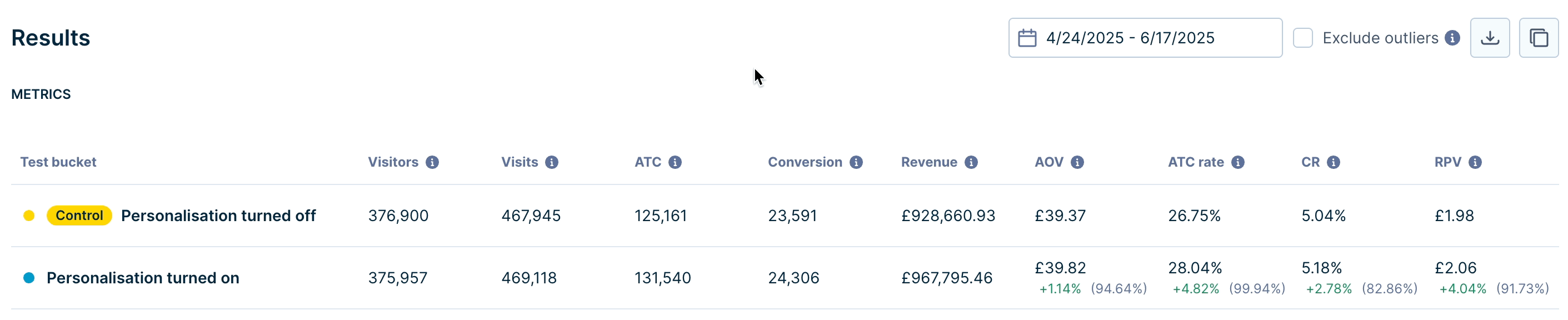Click the copy results icon button
The image size is (1568, 320).
[1538, 38]
